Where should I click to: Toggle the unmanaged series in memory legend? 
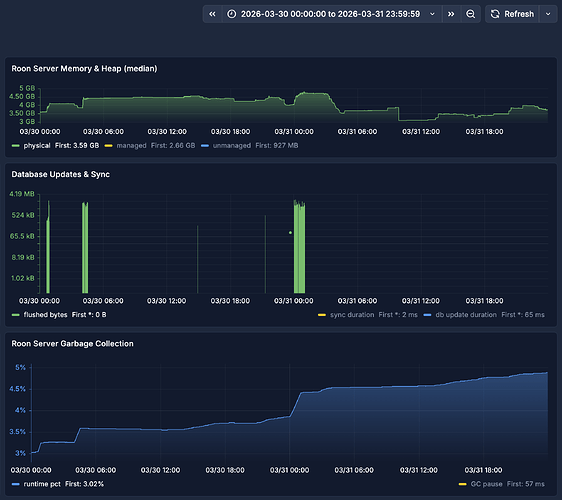click(232, 146)
